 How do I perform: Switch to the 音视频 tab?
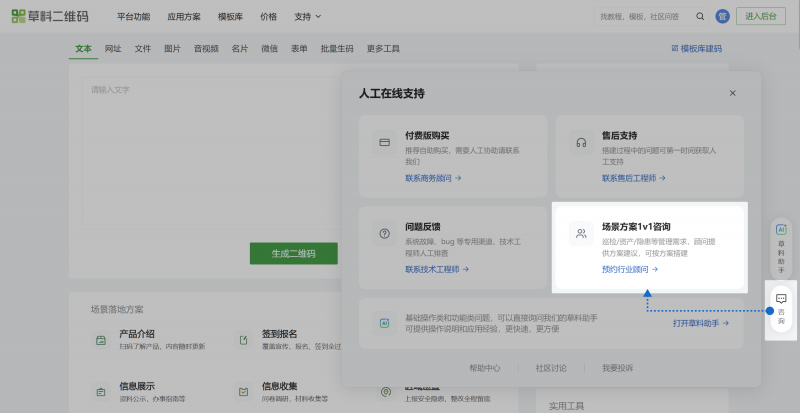tap(206, 48)
